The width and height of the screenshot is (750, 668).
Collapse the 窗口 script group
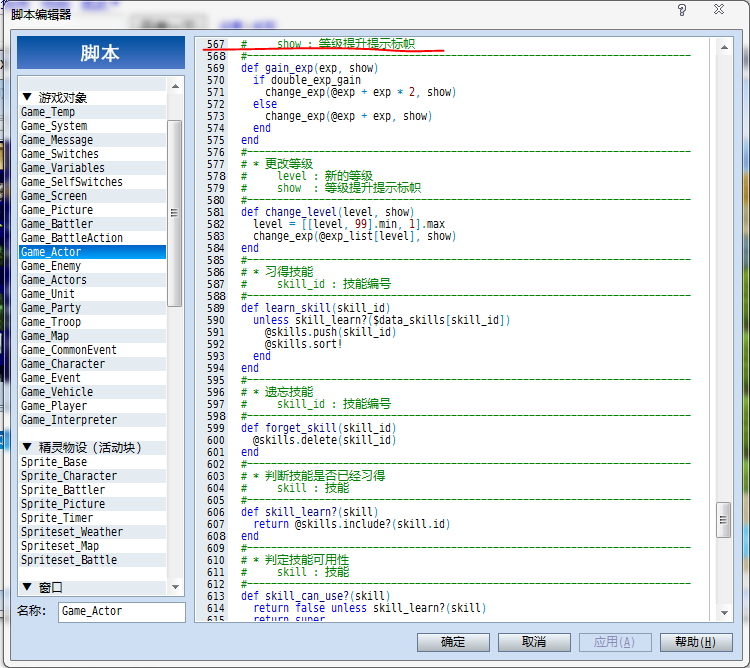click(x=27, y=586)
